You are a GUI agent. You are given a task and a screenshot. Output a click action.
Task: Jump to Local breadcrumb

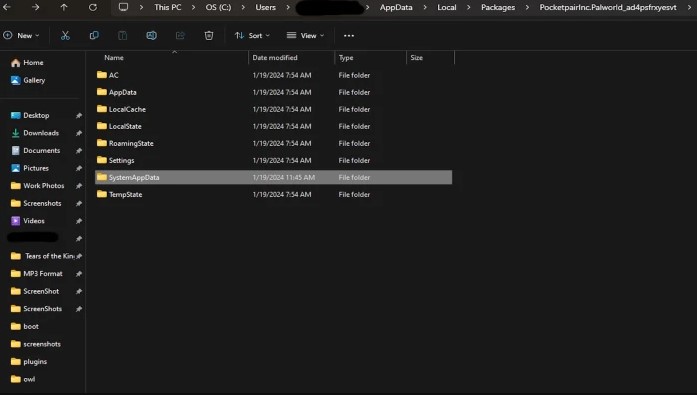[x=447, y=8]
